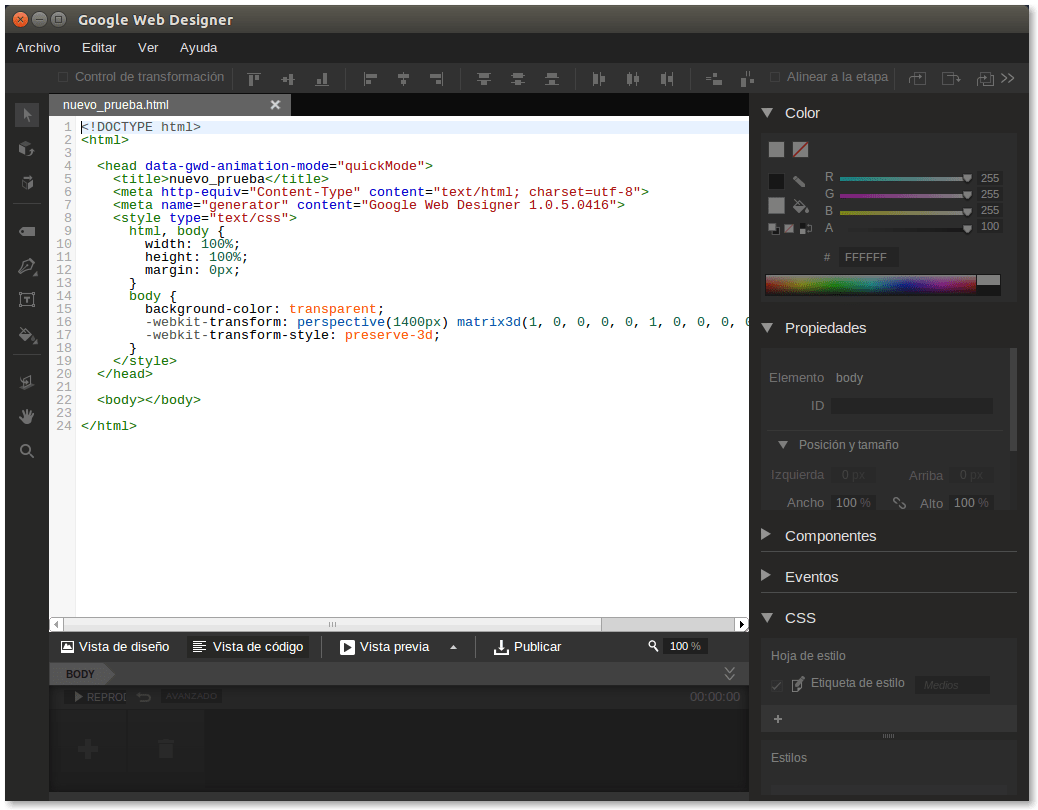
Task: Click the trash delete icon in timeline
Action: tap(166, 748)
